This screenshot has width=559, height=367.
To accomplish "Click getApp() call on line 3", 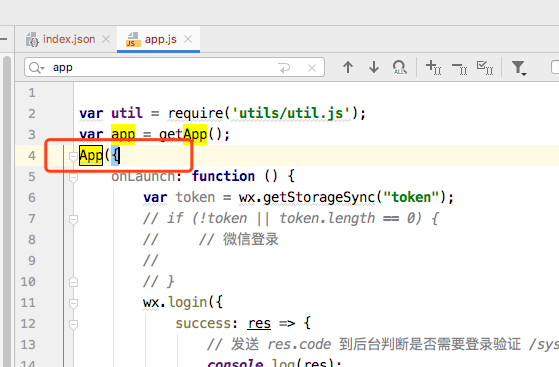I will click(191, 135).
